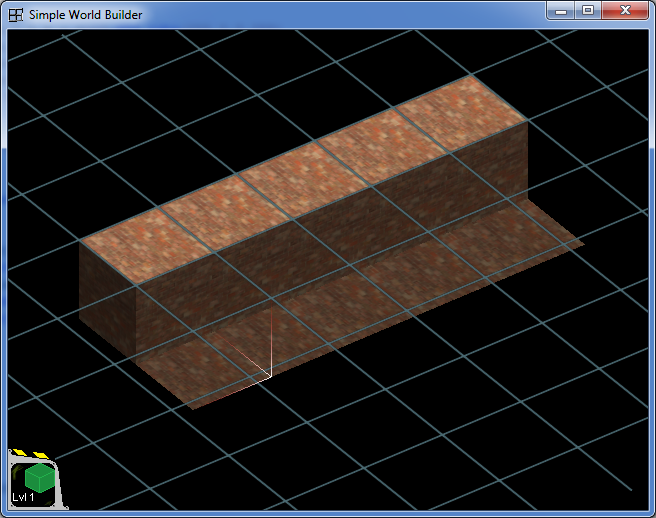The image size is (656, 518).
Task: Click the green cube block selector
Action: 40,477
